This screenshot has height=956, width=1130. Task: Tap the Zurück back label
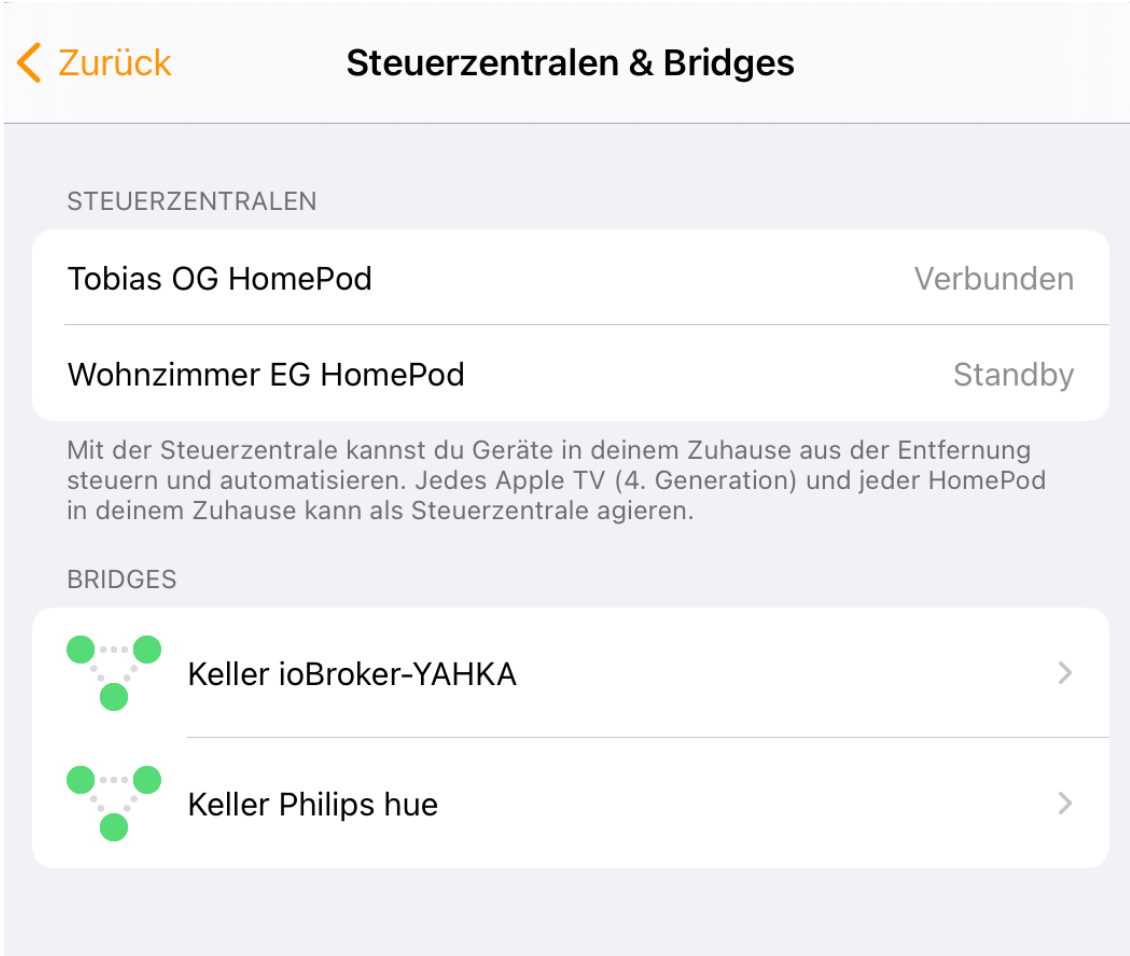114,63
